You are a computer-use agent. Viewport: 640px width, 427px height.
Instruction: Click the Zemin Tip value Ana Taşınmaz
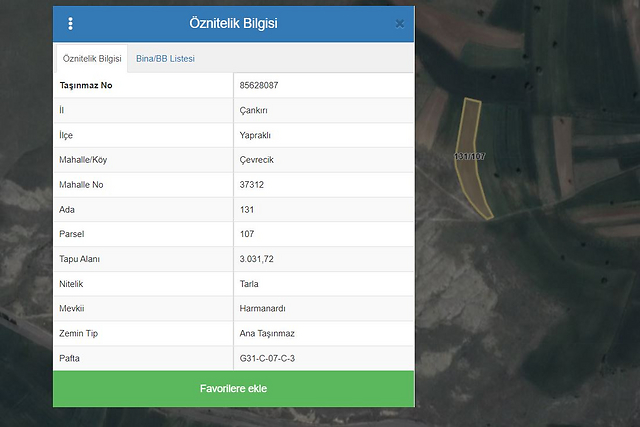[x=267, y=334]
